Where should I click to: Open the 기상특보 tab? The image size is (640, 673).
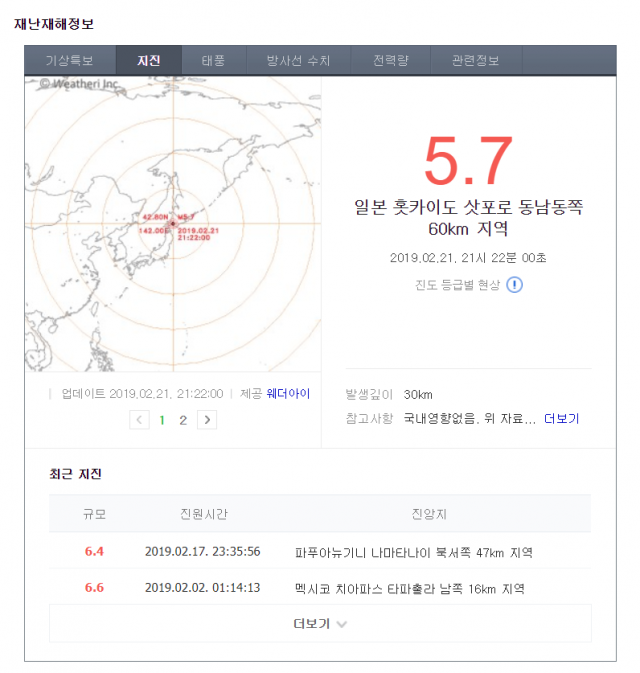pyautogui.click(x=70, y=61)
